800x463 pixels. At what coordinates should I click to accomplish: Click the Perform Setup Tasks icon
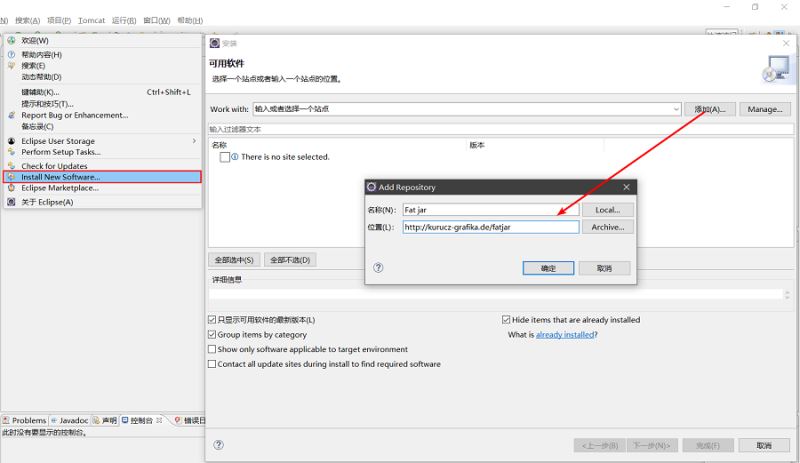click(11, 152)
